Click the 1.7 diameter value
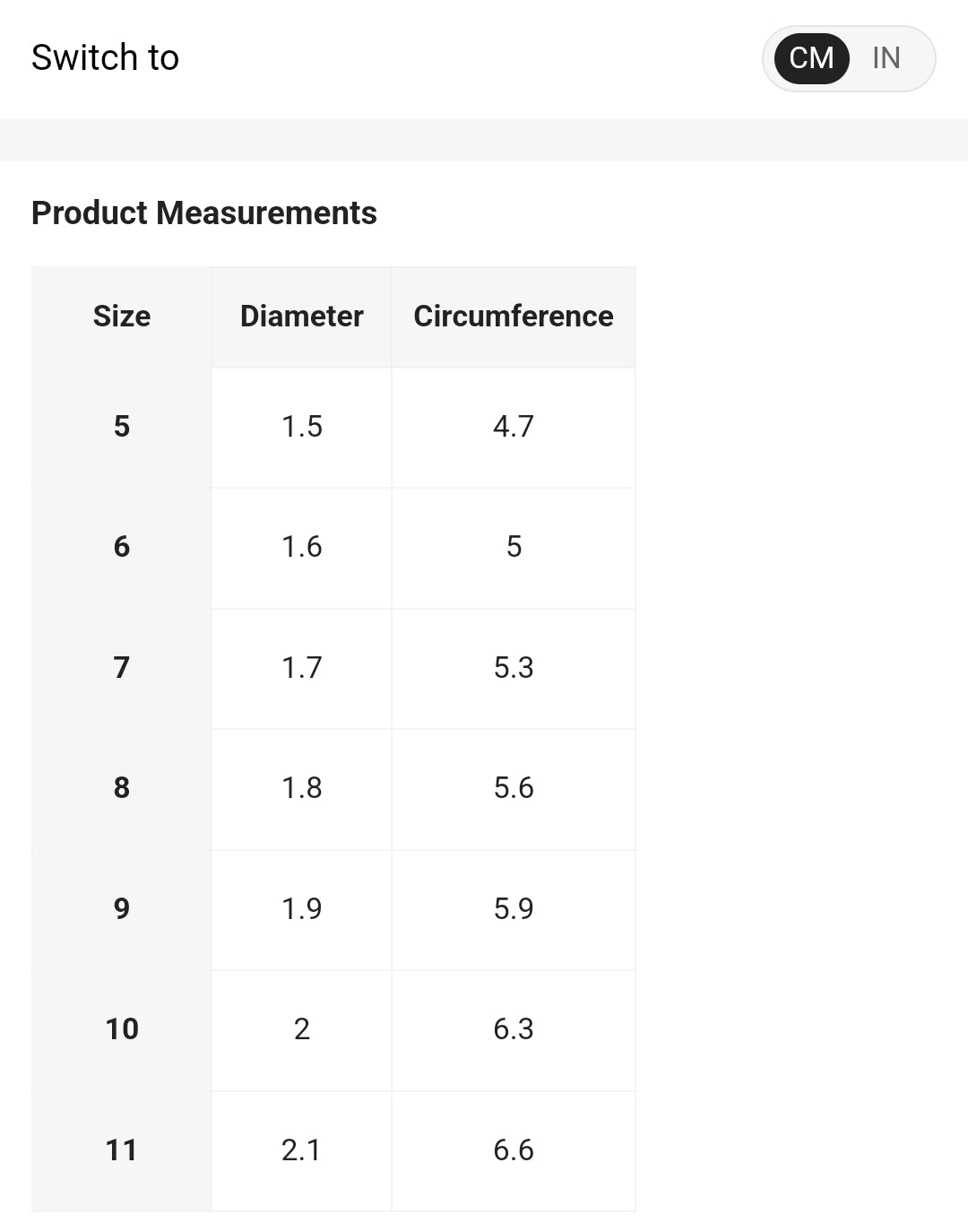This screenshot has height=1232, width=968. 302,668
